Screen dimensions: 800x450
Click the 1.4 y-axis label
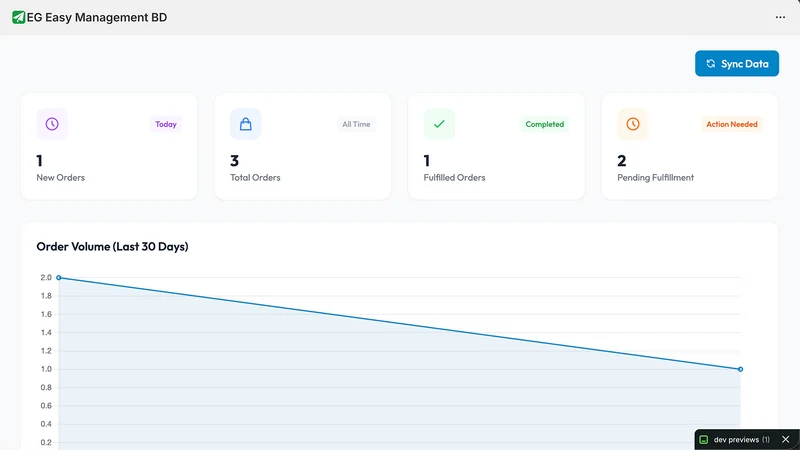point(46,333)
